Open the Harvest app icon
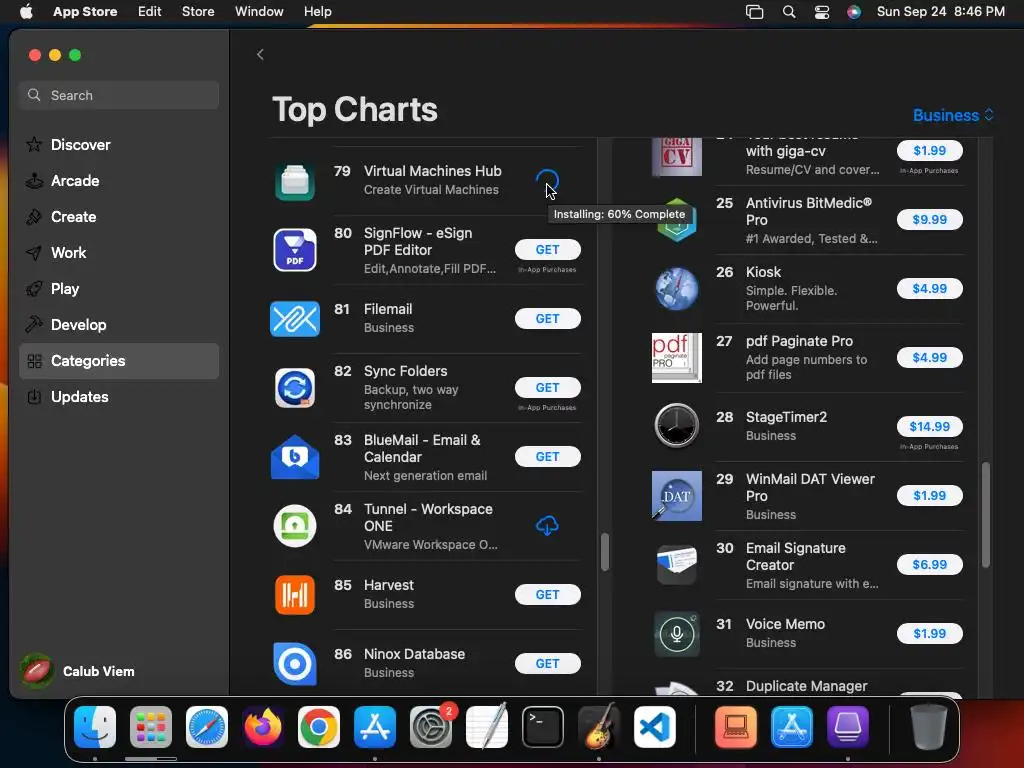The image size is (1024, 768). pyautogui.click(x=295, y=595)
